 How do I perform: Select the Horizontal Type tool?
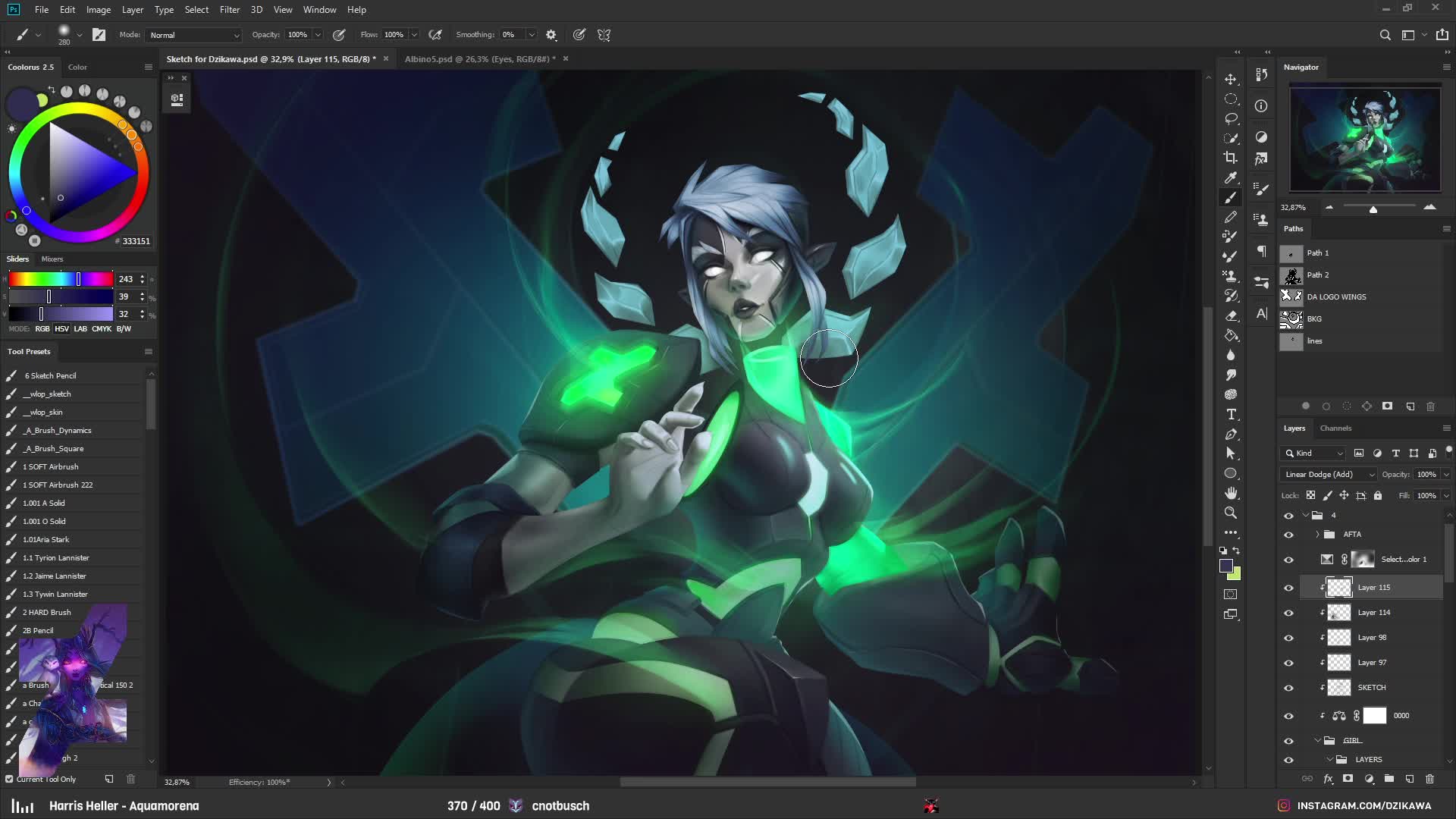click(1231, 414)
